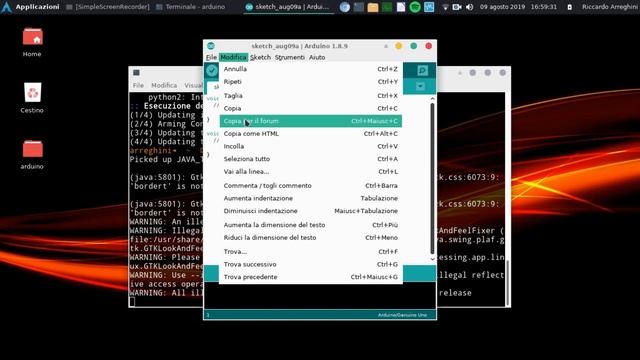Choose Seleziona tutto
This screenshot has height=360, width=640.
coord(311,159)
